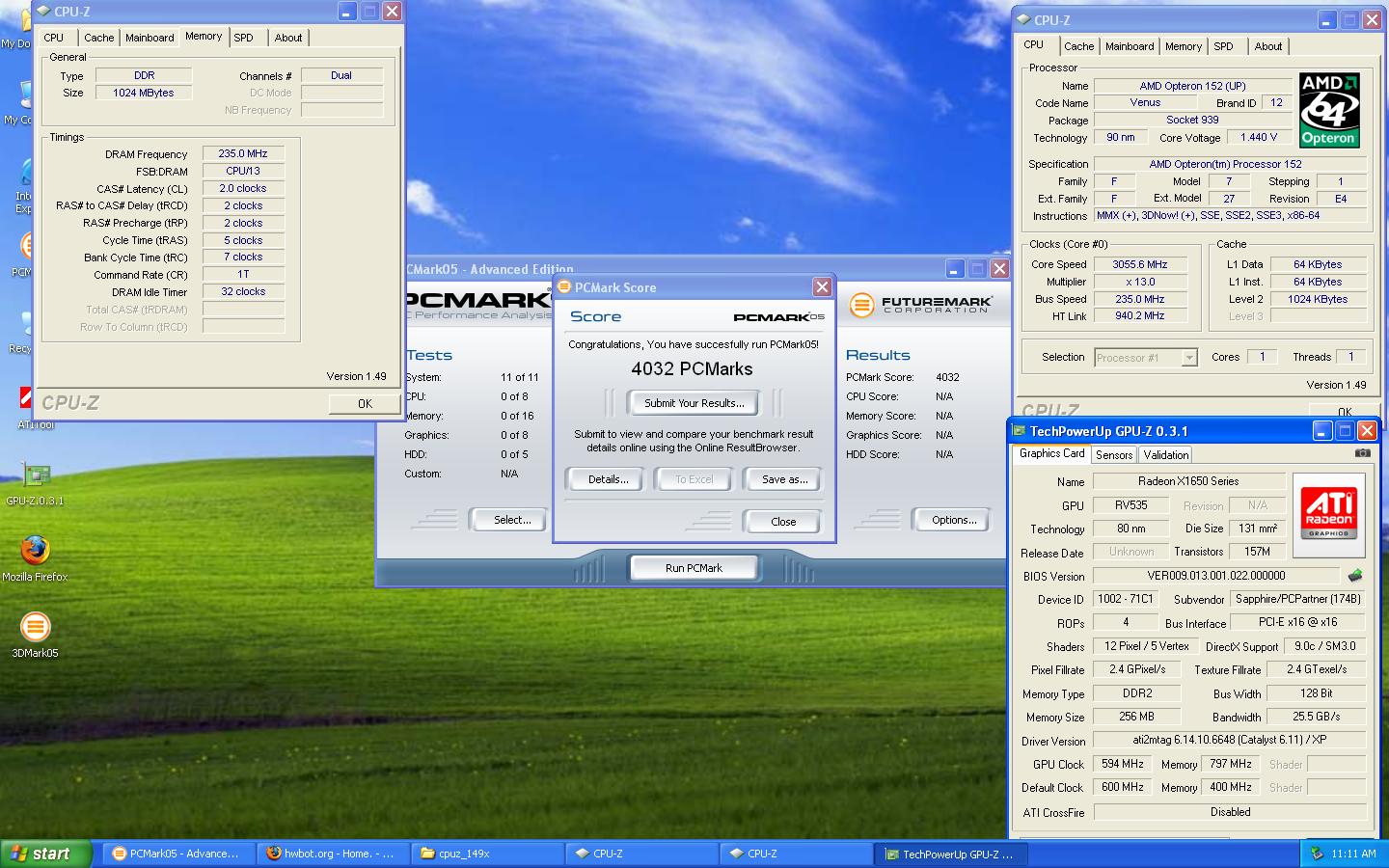Click the BIOS save chip icon in GPU-Z
1389x868 pixels.
1355,576
